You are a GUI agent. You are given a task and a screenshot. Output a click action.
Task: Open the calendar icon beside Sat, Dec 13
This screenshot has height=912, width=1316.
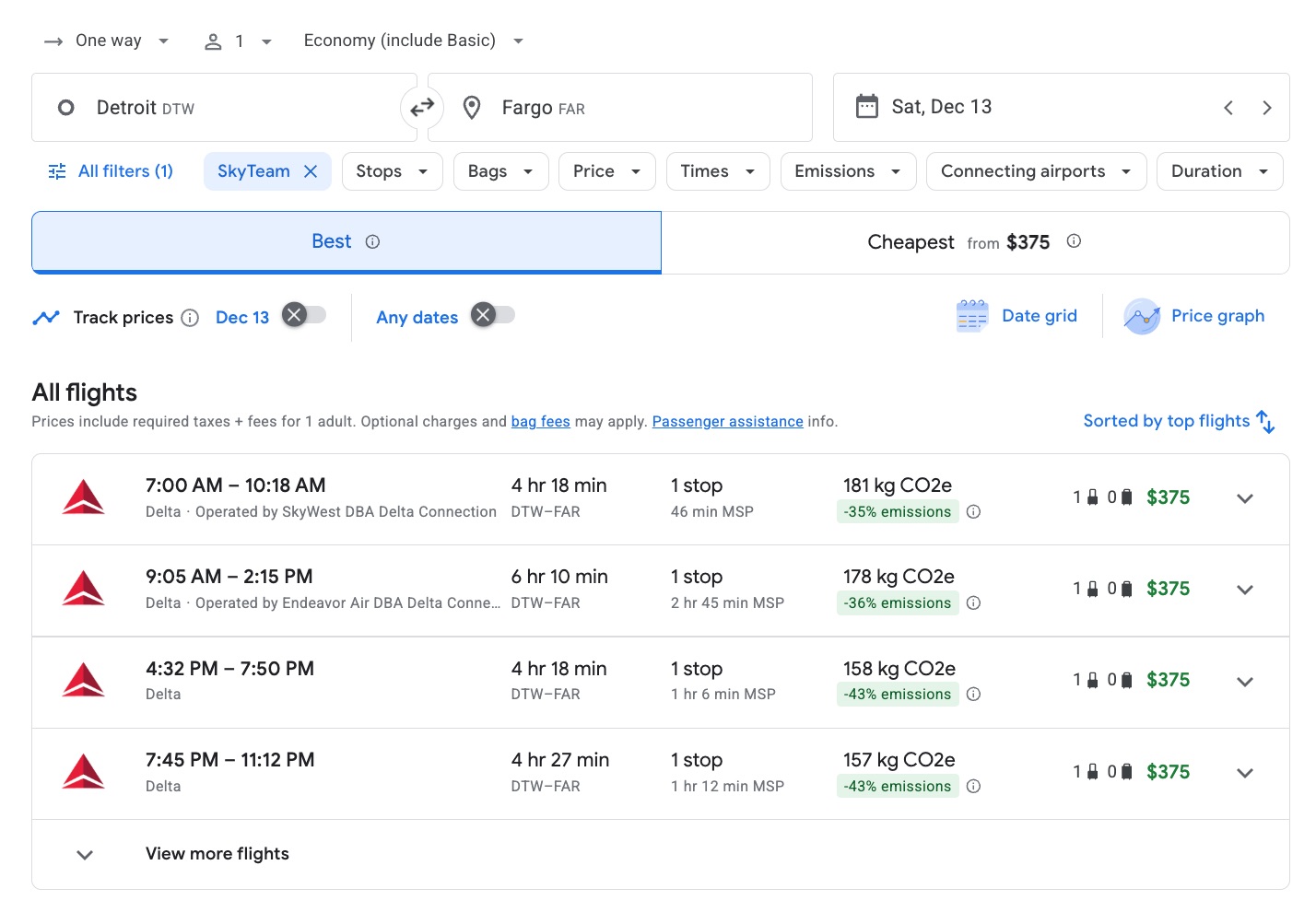coord(866,107)
